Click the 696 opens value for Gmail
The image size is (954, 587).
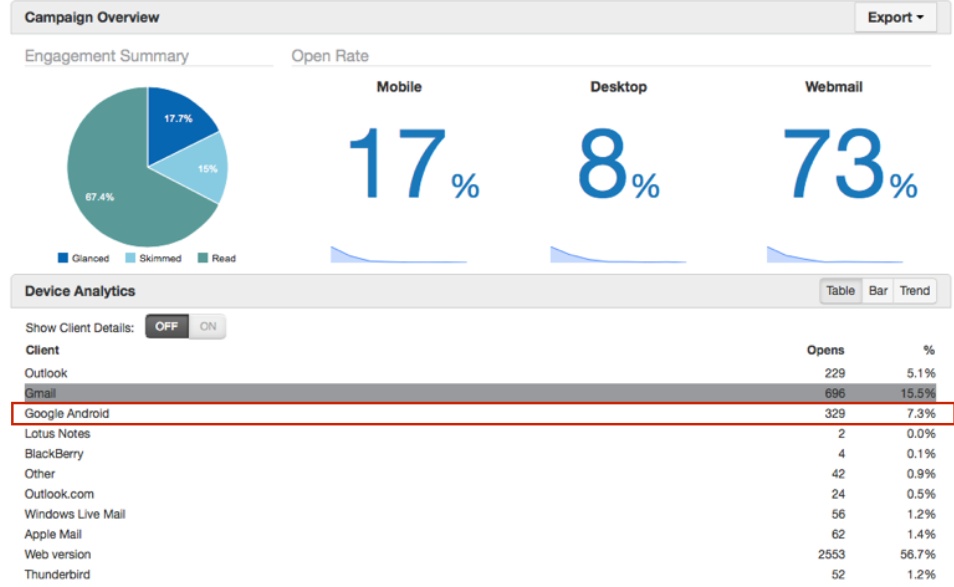[x=835, y=394]
